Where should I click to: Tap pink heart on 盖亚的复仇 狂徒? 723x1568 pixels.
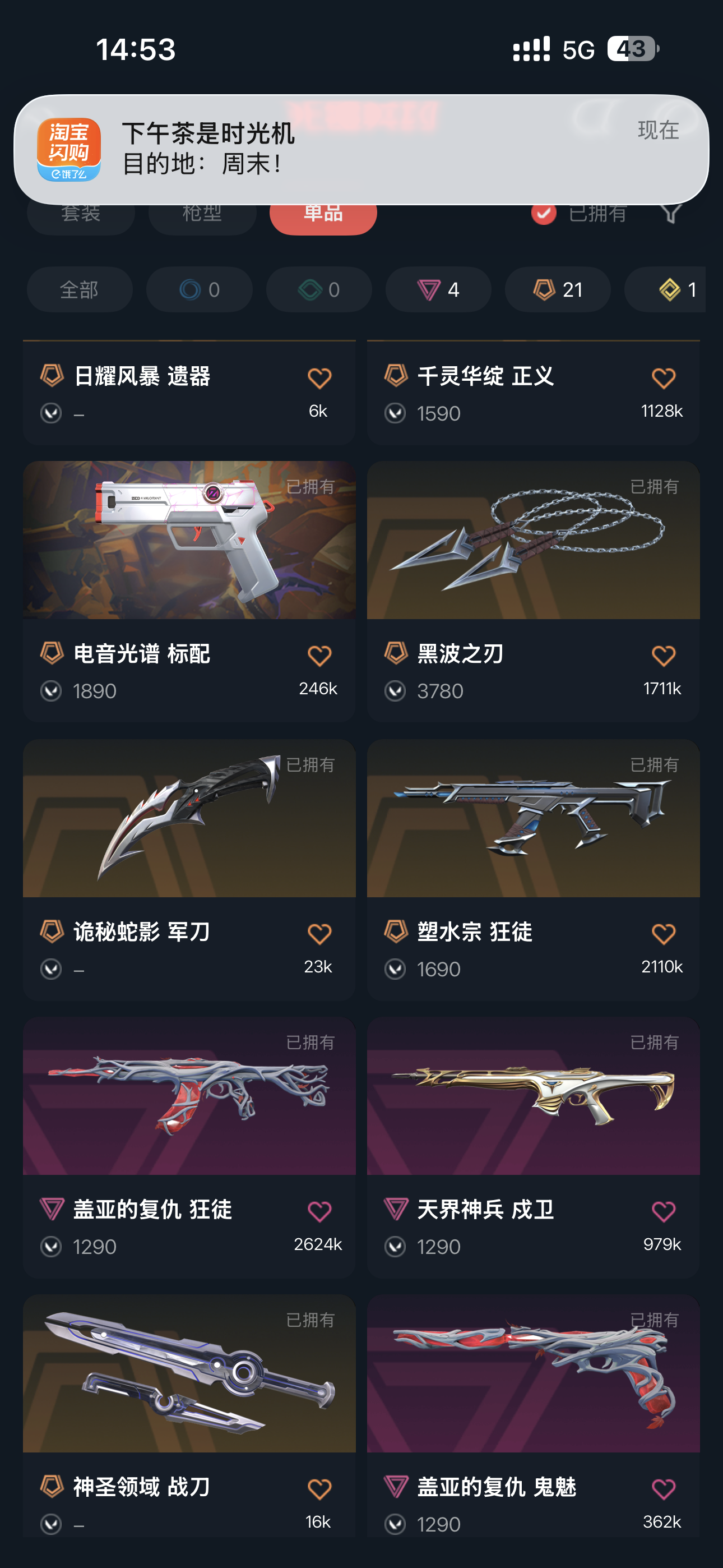[319, 1211]
